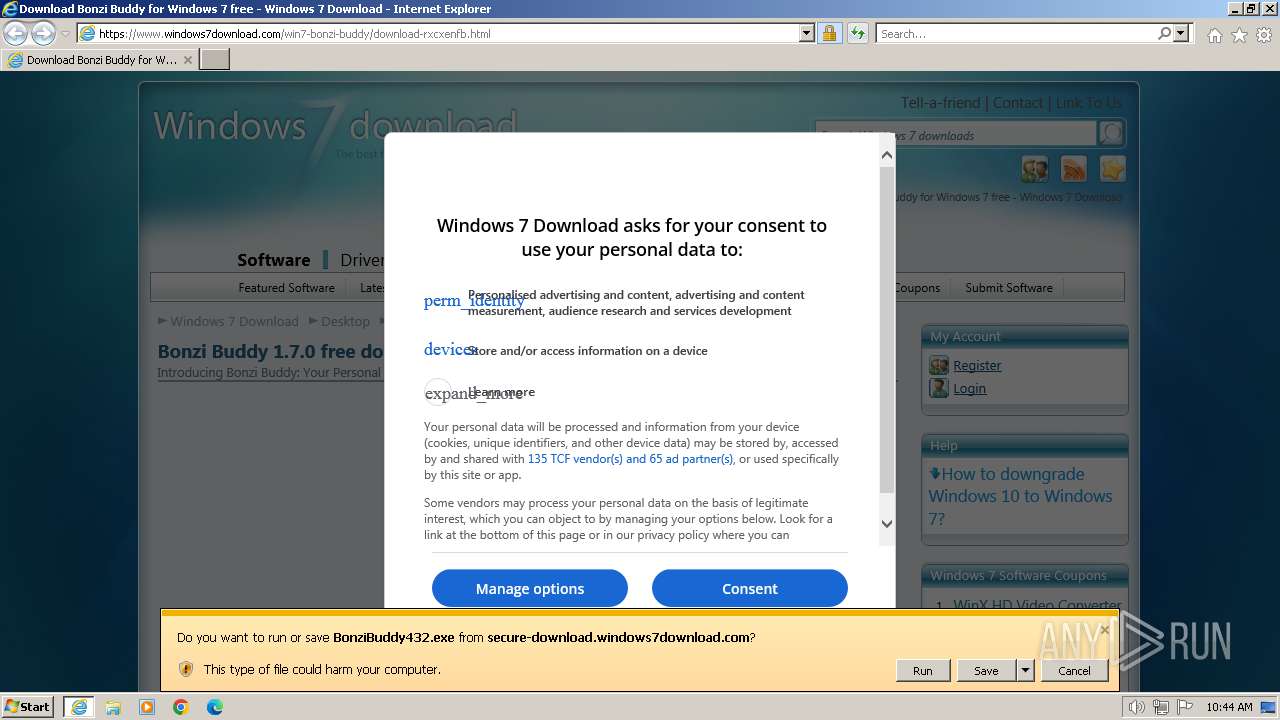This screenshot has width=1280, height=720.
Task: Click the Tell-a-friend link
Action: (940, 103)
